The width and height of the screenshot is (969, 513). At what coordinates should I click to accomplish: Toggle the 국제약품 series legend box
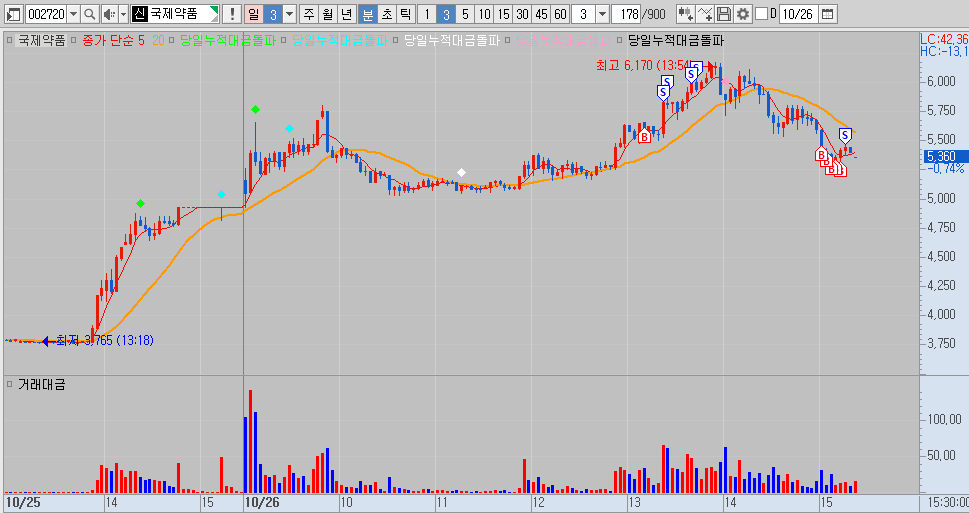pos(9,41)
